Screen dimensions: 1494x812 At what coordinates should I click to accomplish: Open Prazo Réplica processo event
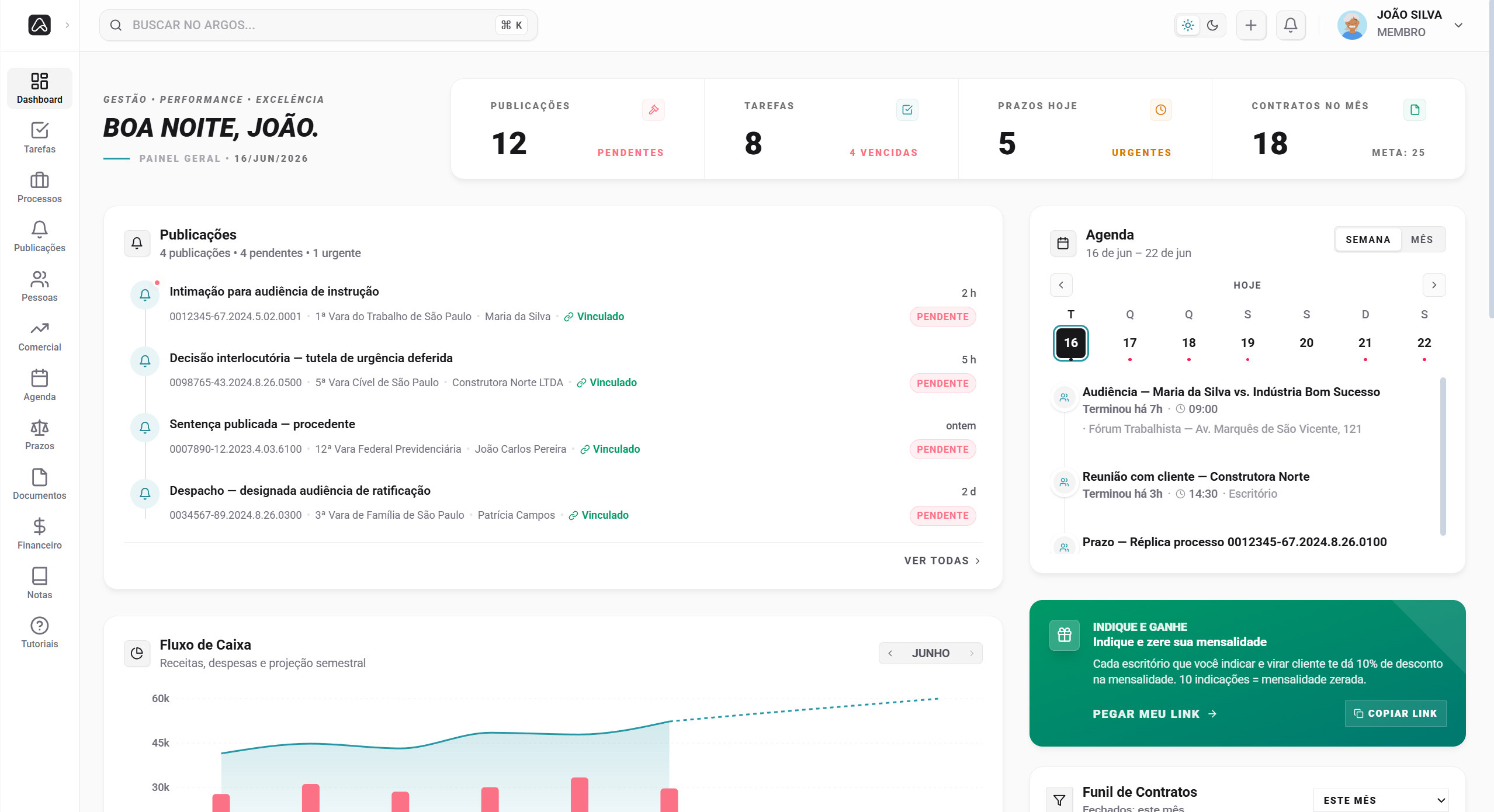pyautogui.click(x=1234, y=542)
